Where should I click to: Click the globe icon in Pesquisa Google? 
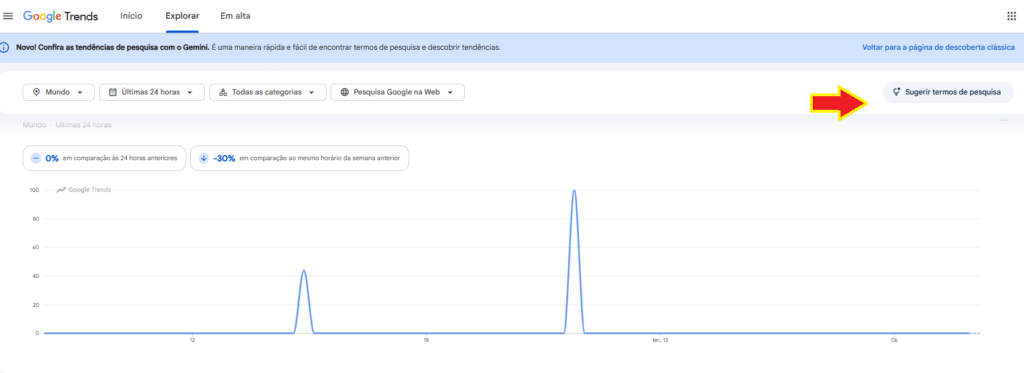(x=344, y=93)
